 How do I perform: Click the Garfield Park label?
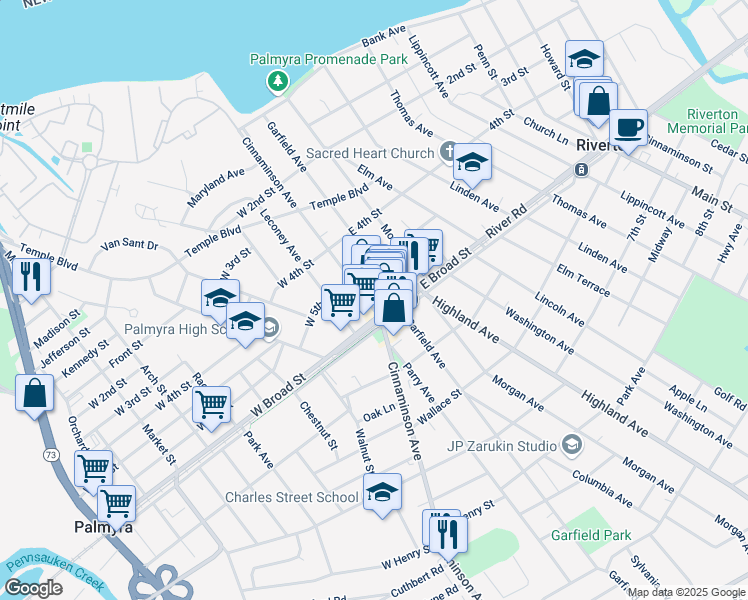coord(591,535)
